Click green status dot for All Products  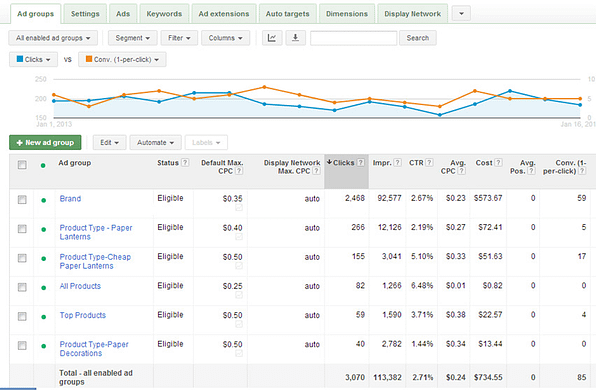point(44,288)
